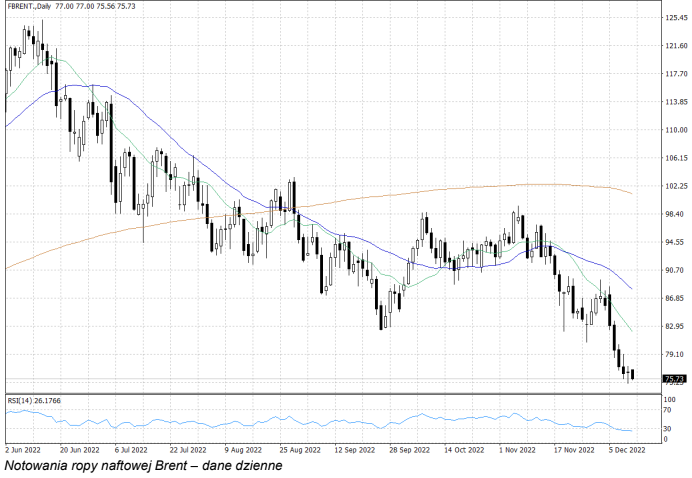This screenshot has height=478, width=692.
Task: Click the current price tag 75.73
Action: (674, 379)
